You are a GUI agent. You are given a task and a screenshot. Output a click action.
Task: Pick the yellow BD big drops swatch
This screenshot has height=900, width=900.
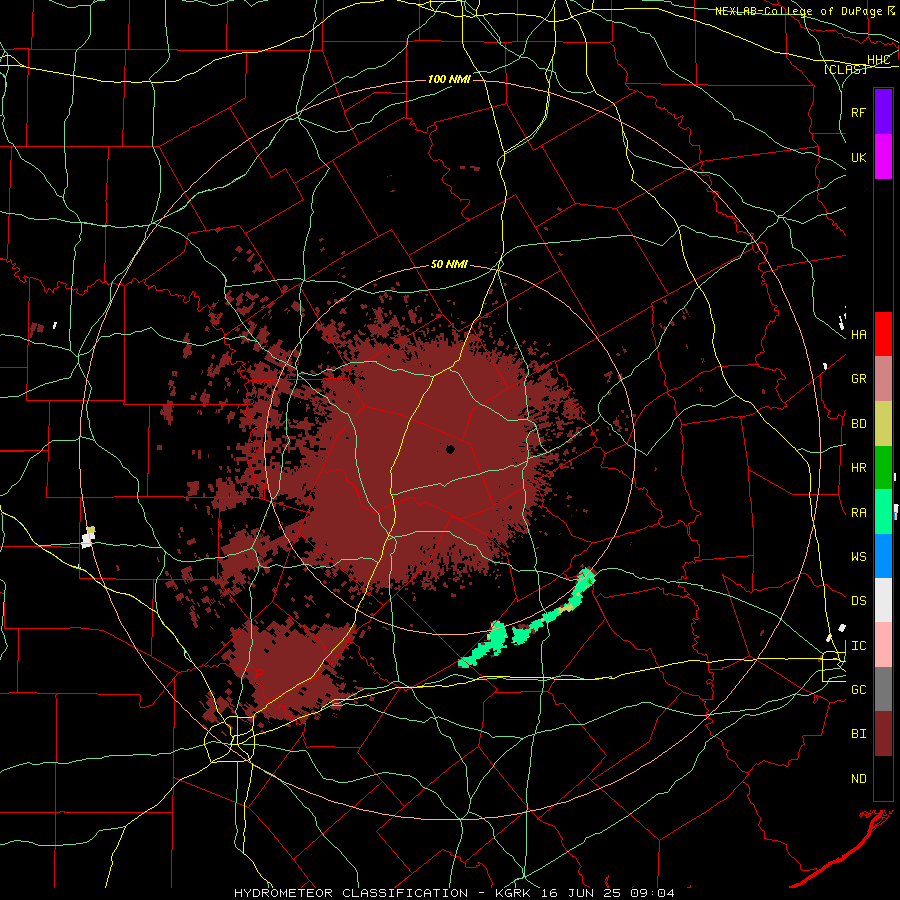[883, 424]
